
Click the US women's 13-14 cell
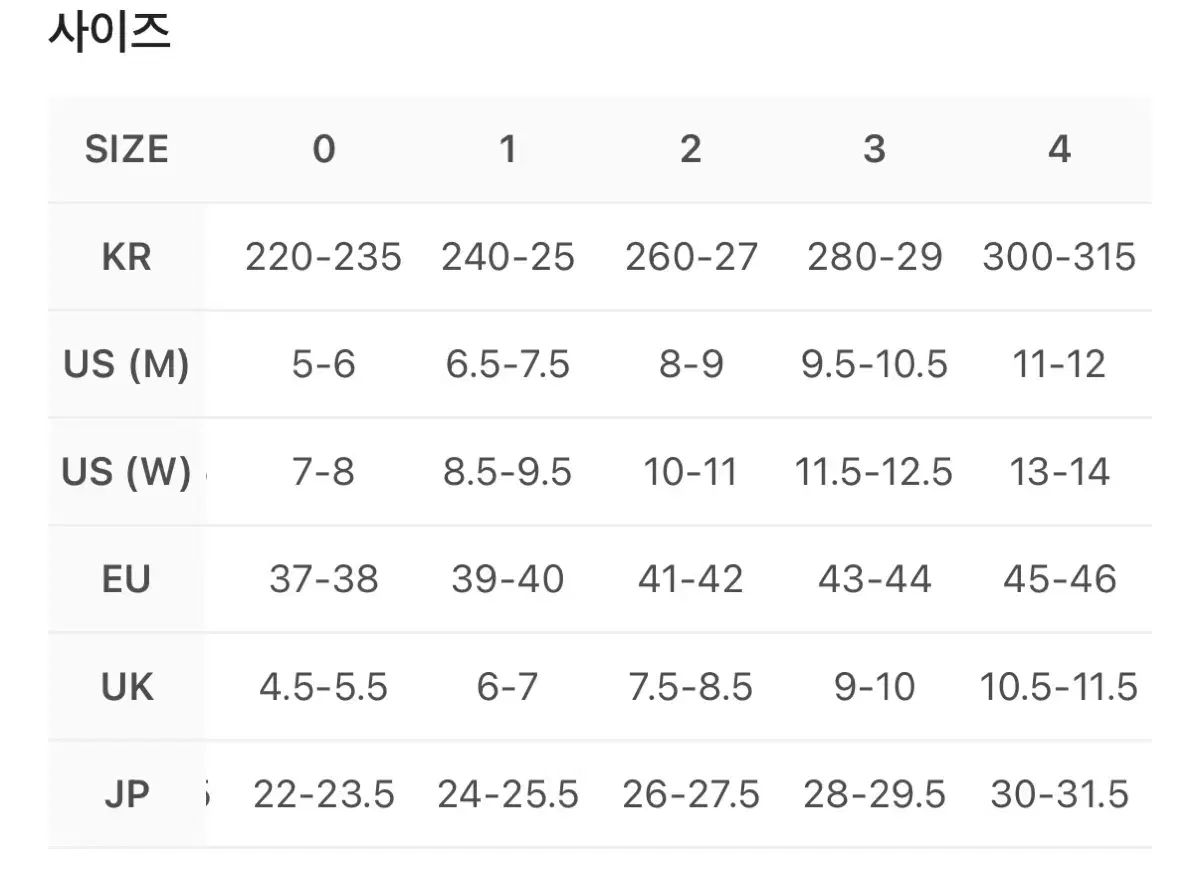coord(1059,472)
